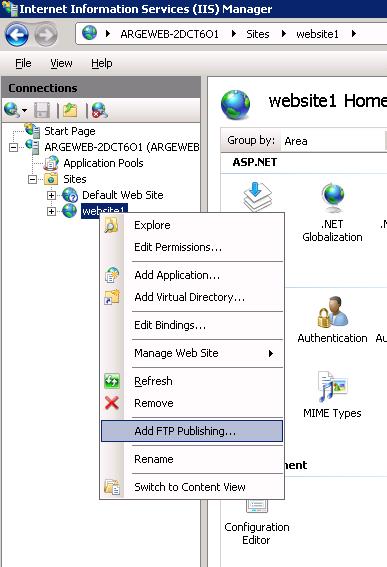
Task: Click the ASP.NET group header
Action: (x=255, y=162)
